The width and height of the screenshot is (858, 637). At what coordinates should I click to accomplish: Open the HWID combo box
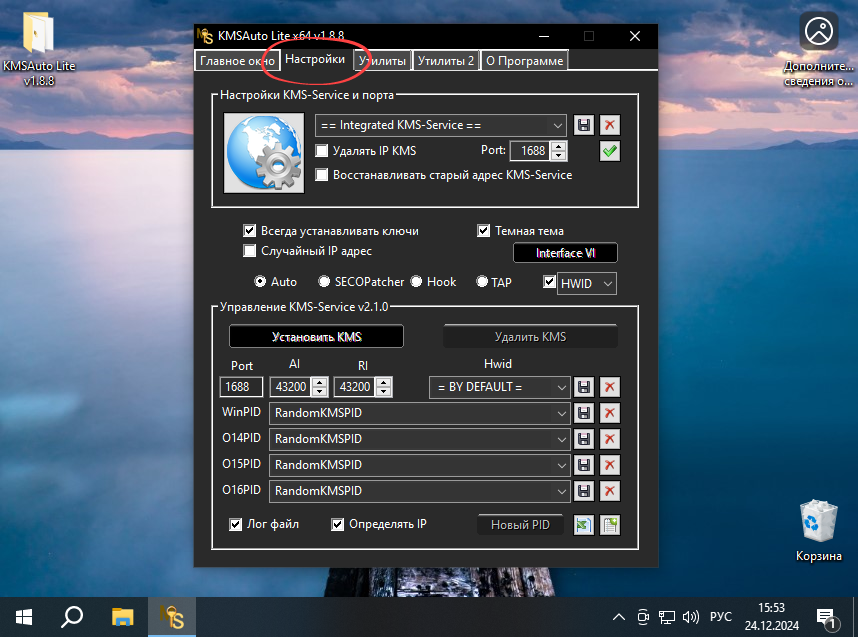(607, 284)
